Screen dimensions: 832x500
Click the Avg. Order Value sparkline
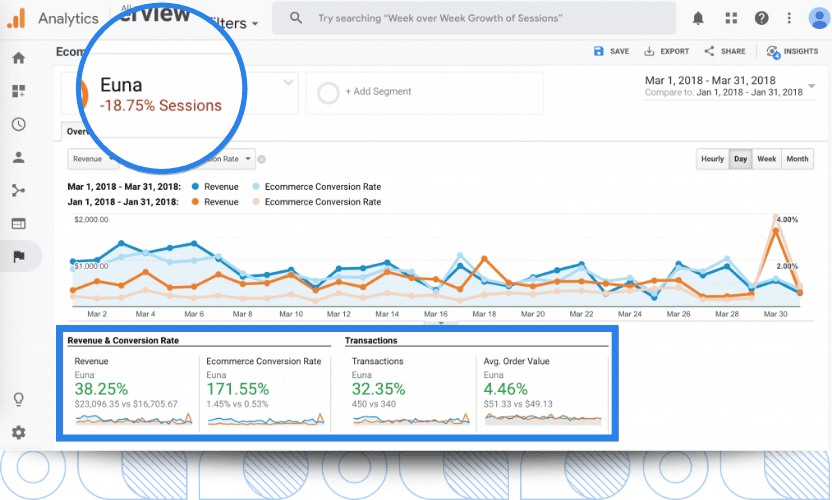(543, 419)
